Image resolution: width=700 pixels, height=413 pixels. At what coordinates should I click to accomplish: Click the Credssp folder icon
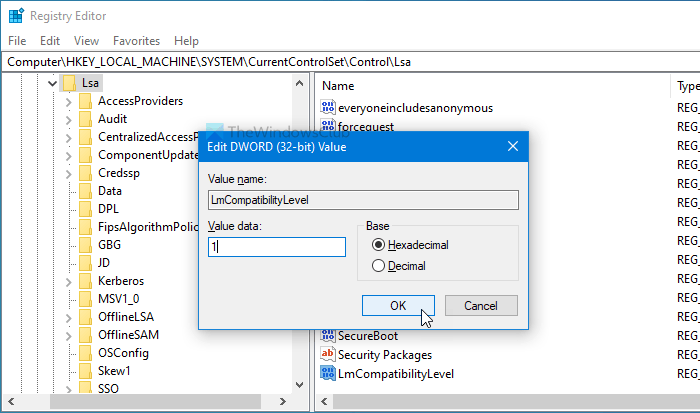point(85,173)
